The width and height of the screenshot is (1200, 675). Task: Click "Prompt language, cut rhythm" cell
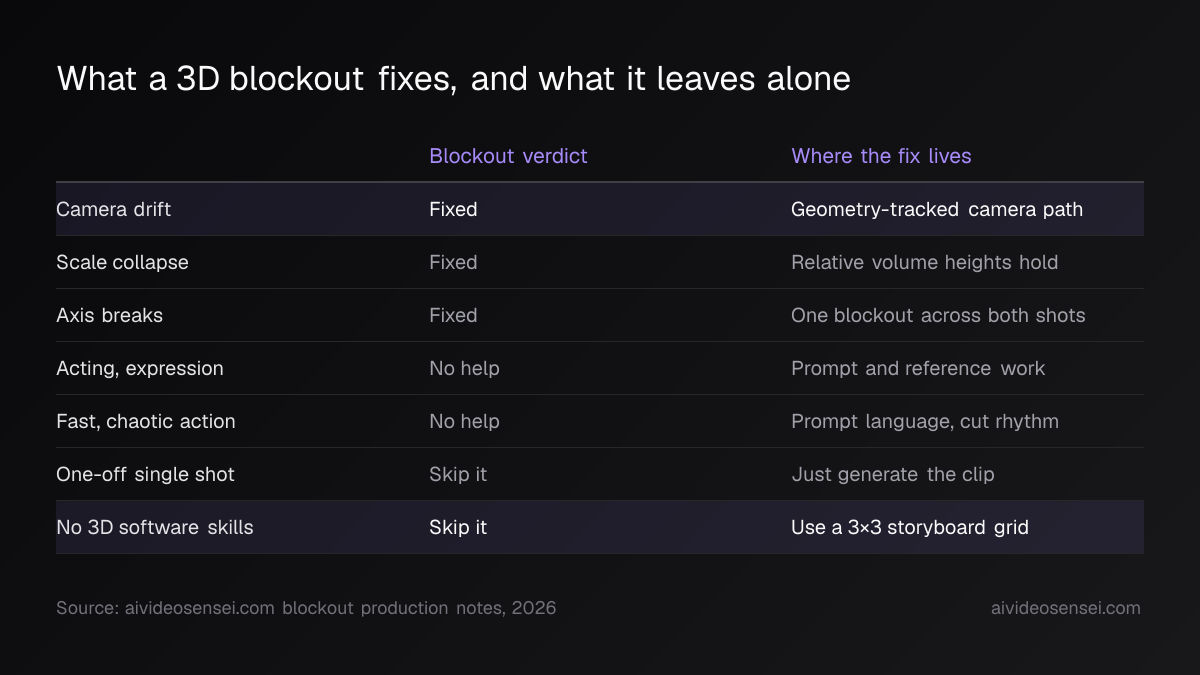click(925, 421)
